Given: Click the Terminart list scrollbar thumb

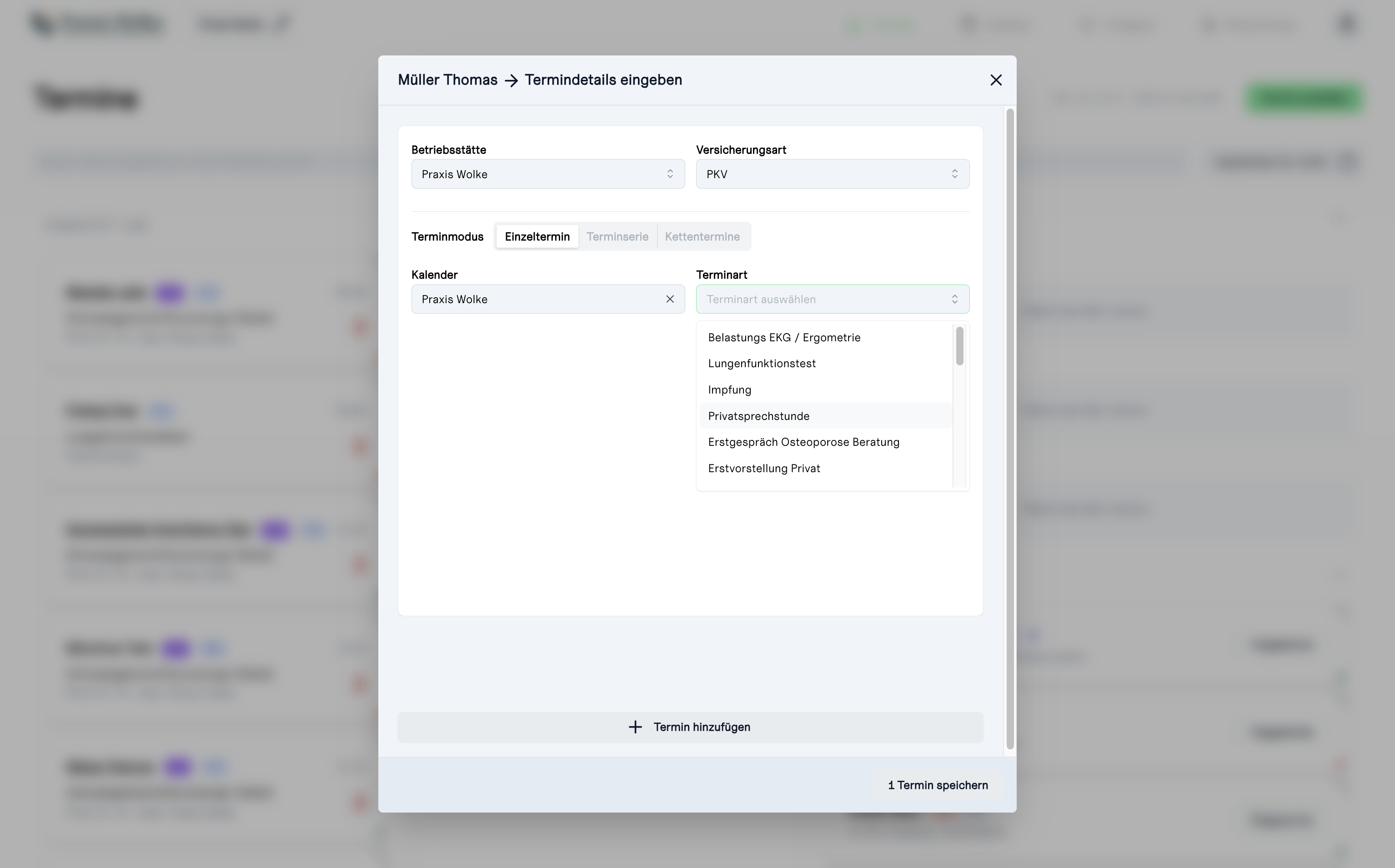Looking at the screenshot, I should (959, 346).
